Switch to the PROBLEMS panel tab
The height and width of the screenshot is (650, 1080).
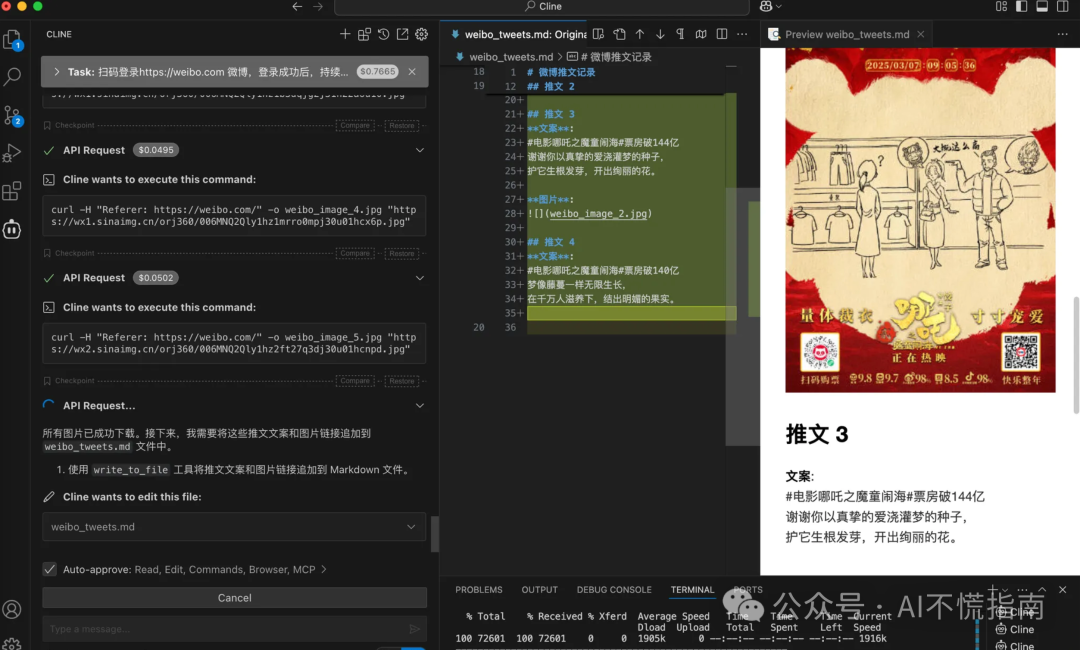coord(479,590)
